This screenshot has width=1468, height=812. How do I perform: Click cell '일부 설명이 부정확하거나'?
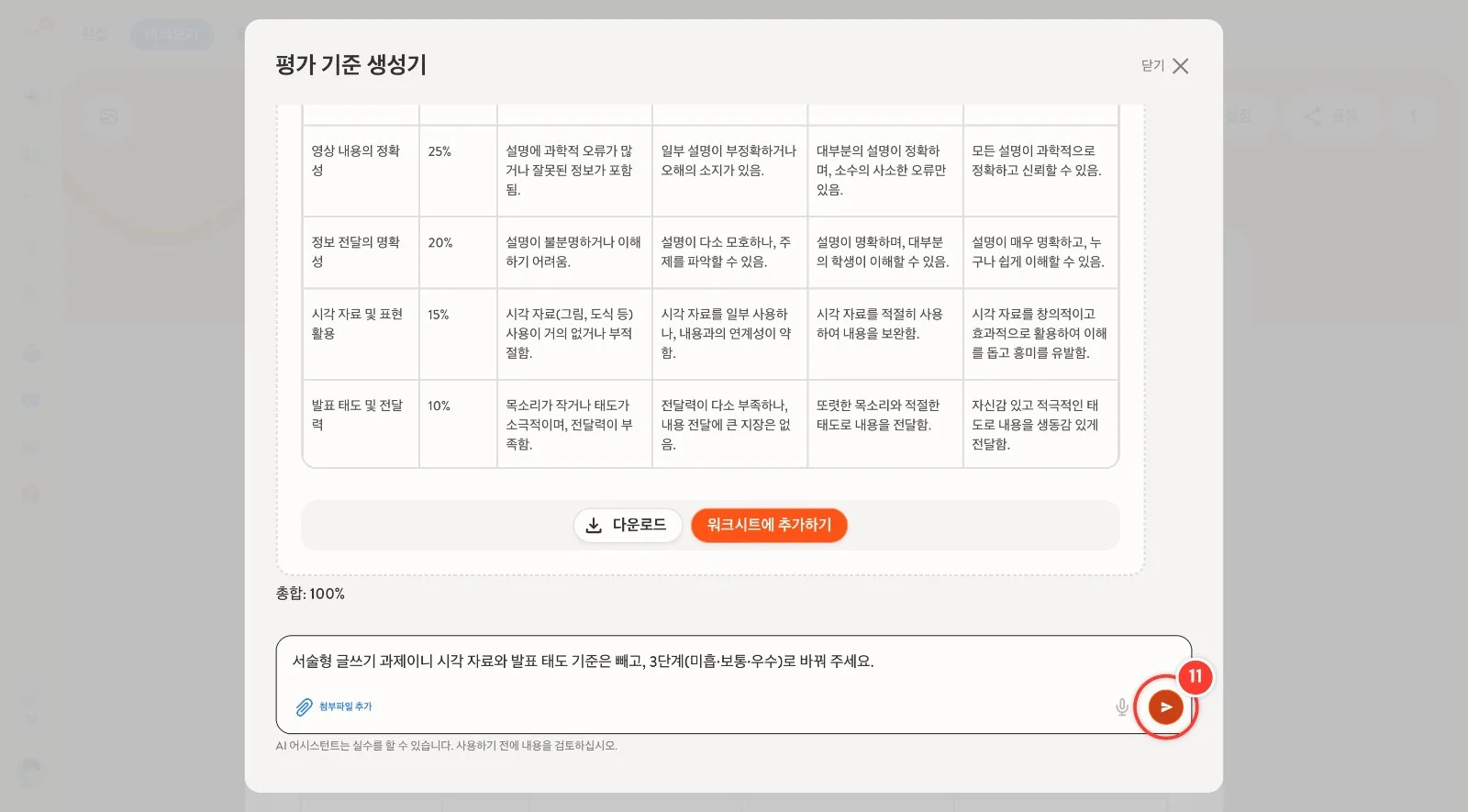click(729, 171)
